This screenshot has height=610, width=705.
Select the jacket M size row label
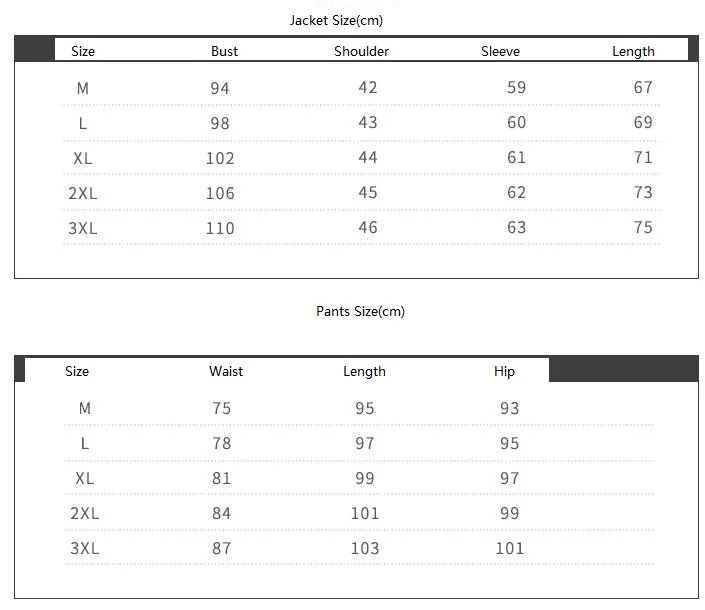click(83, 88)
